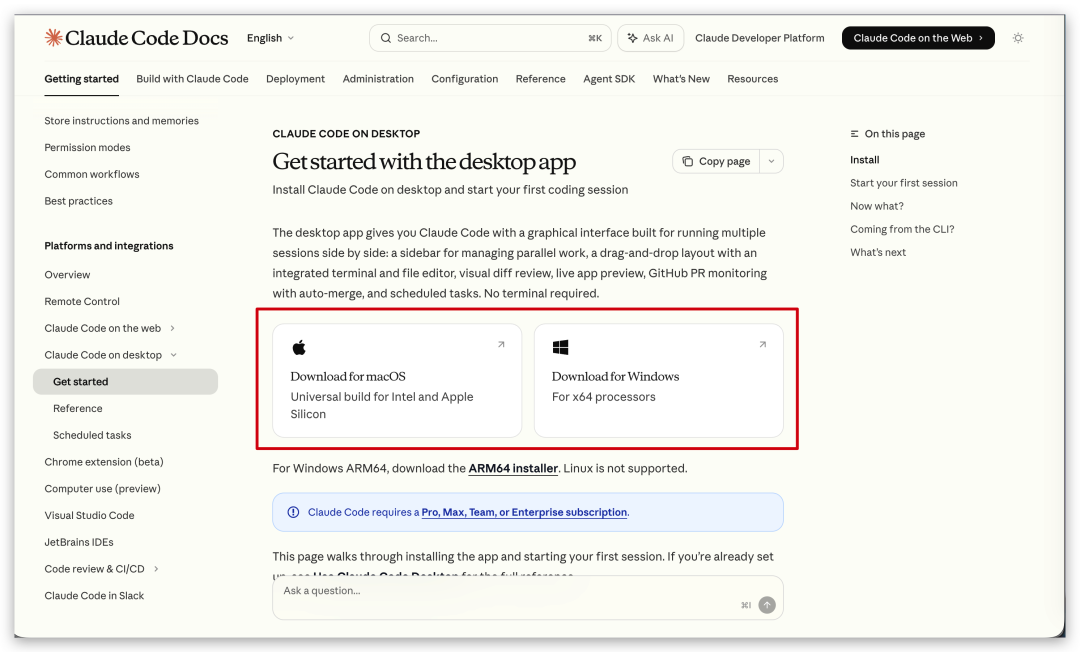Viewport: 1080px width, 652px height.
Task: Click the Apple logo on macOS card
Action: click(299, 348)
